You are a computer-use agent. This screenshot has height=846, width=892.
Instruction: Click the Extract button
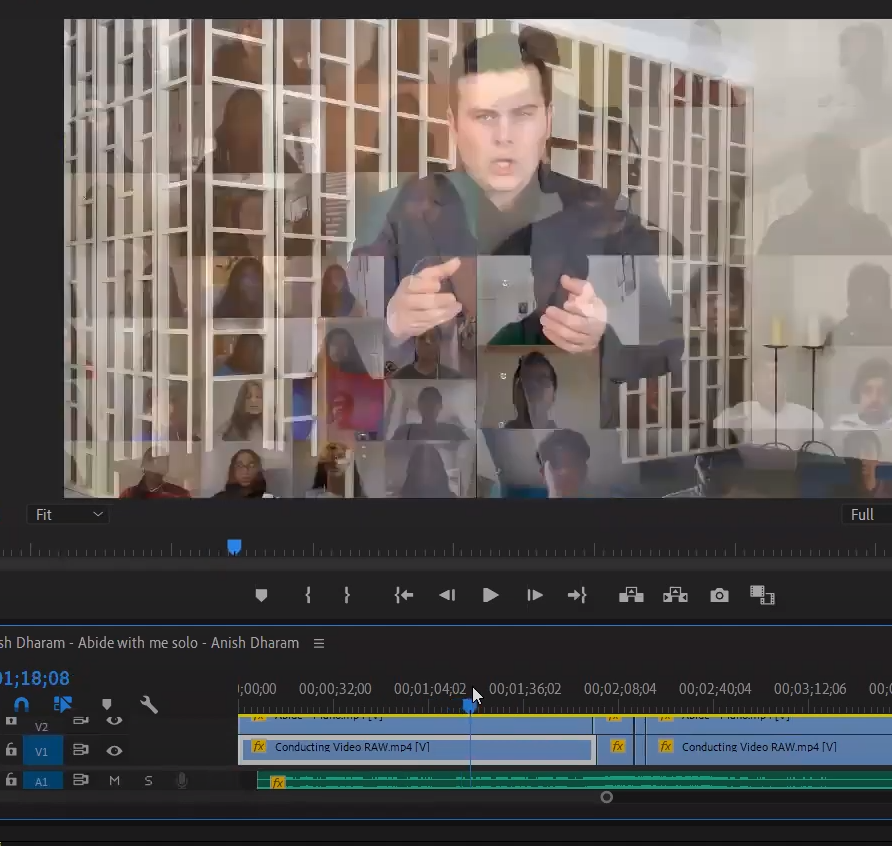tap(675, 595)
